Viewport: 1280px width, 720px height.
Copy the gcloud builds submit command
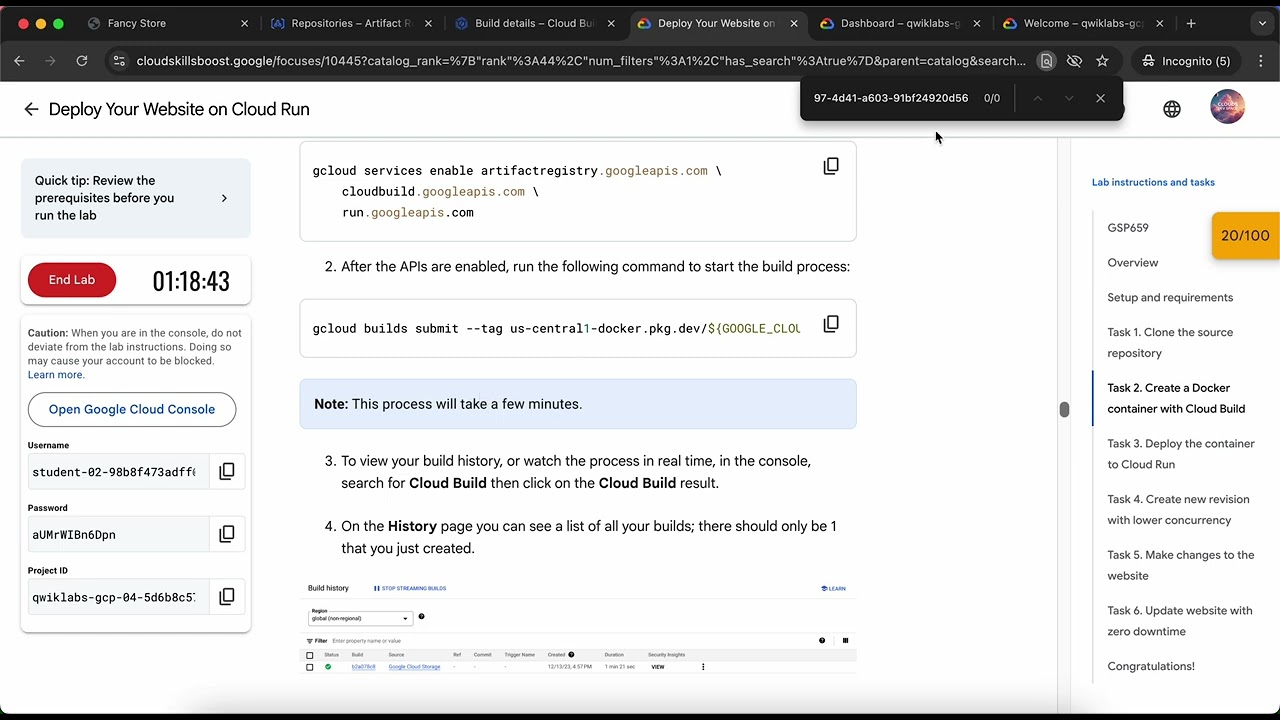(x=831, y=325)
